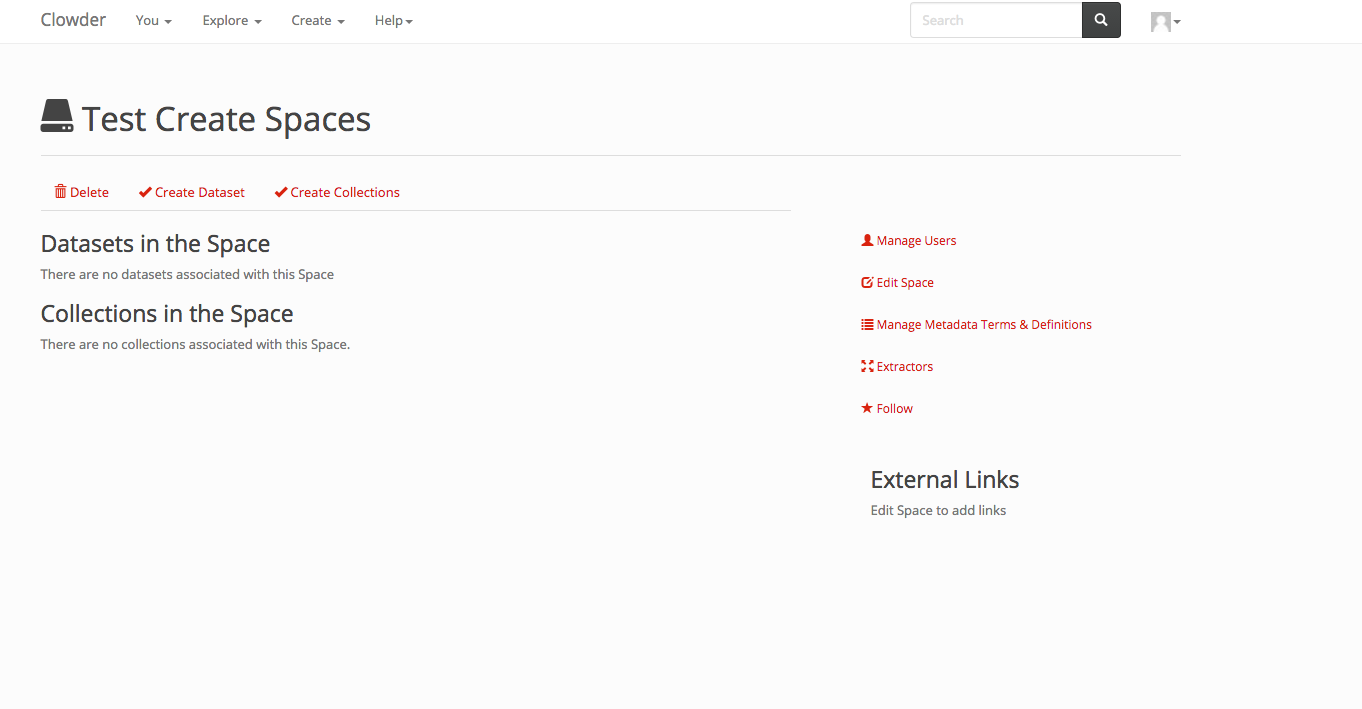Click the trash icon next to Delete
This screenshot has width=1362, height=709.
coord(61,192)
